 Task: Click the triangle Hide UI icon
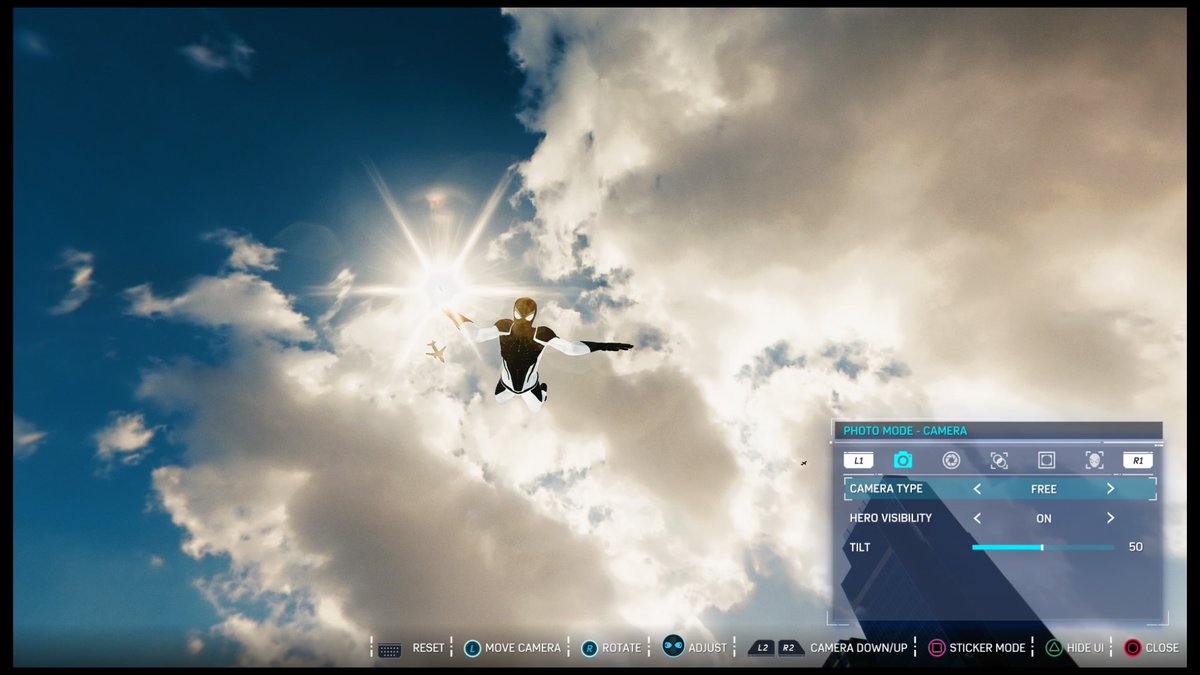1054,648
